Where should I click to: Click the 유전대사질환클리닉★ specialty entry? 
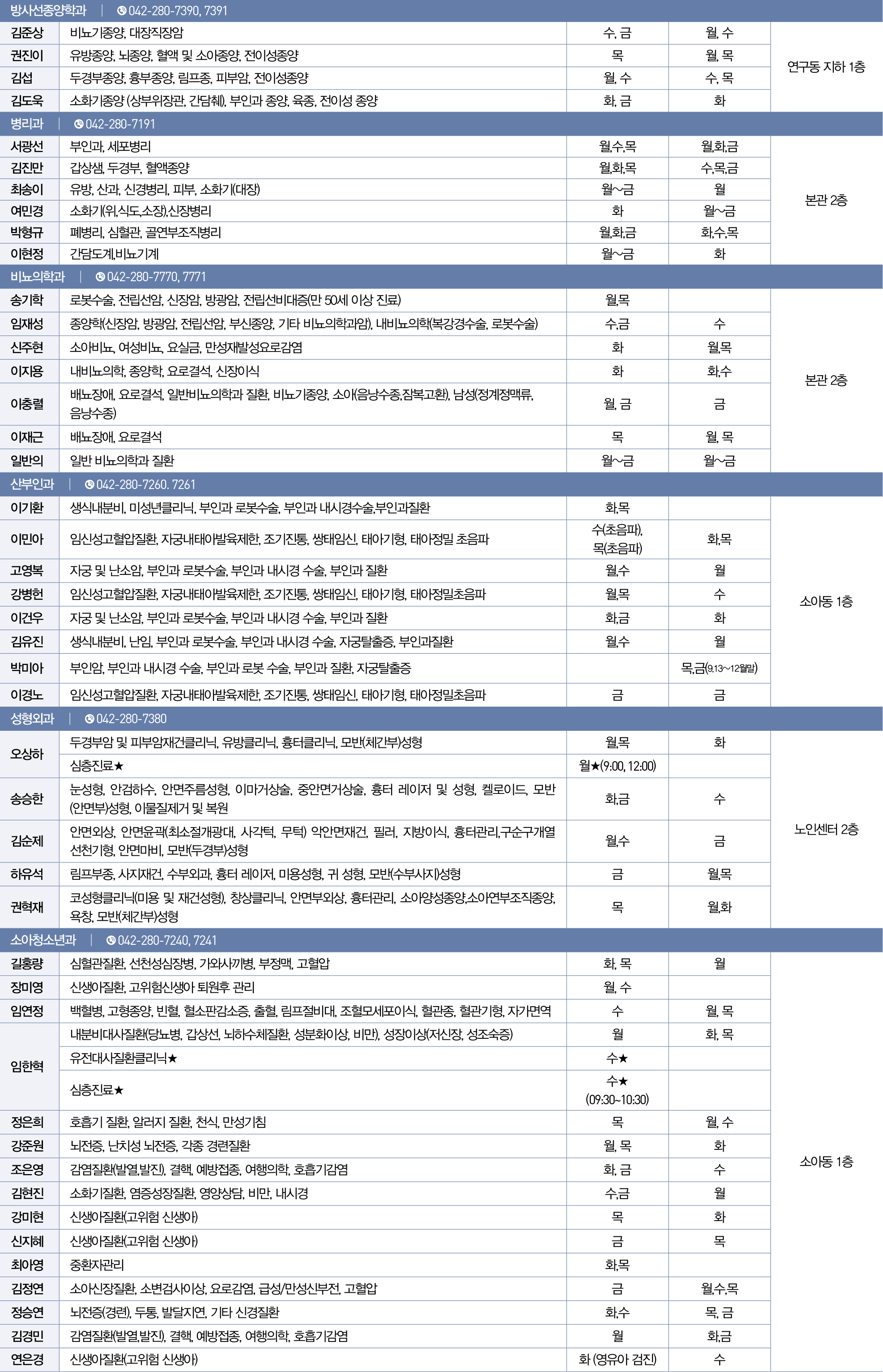click(123, 1058)
